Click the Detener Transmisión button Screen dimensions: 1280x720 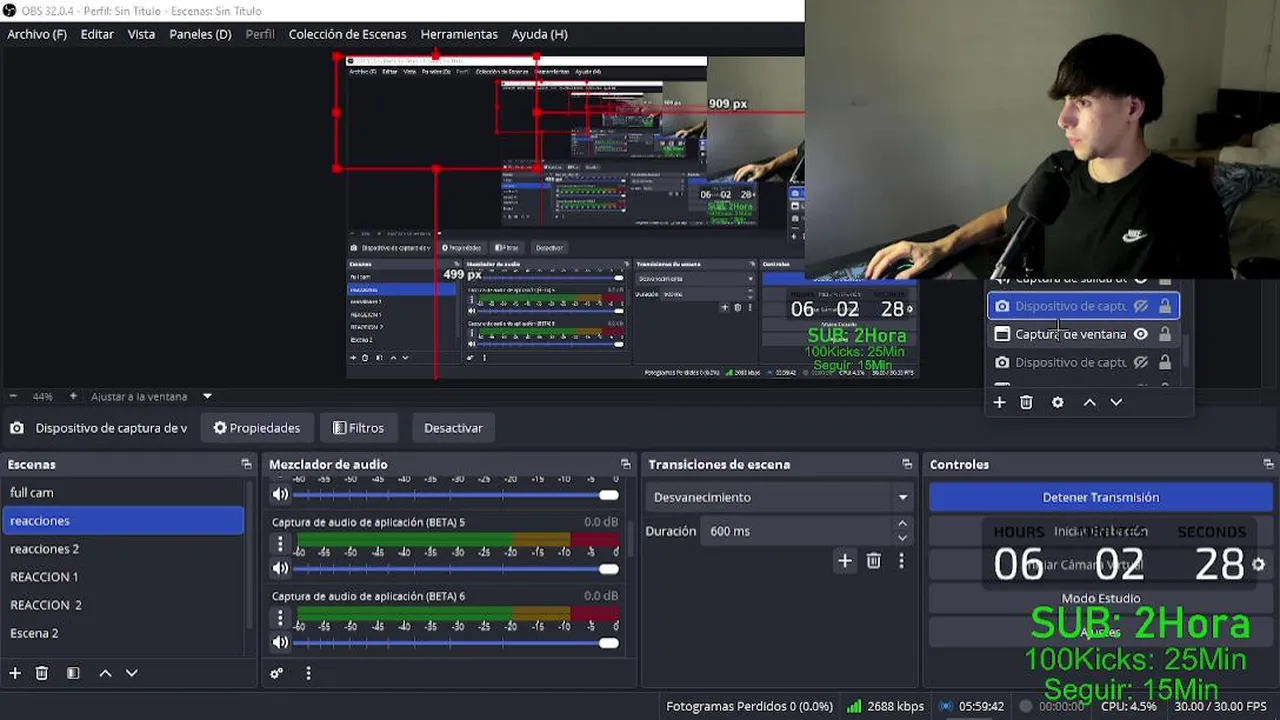1100,497
